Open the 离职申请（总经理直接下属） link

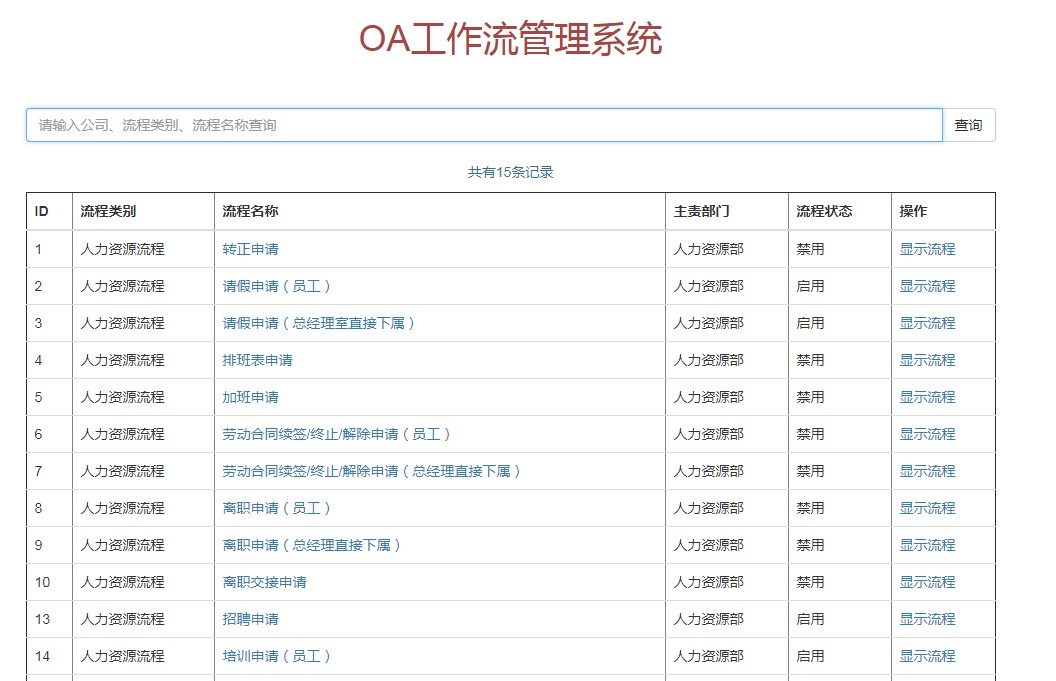coord(312,546)
